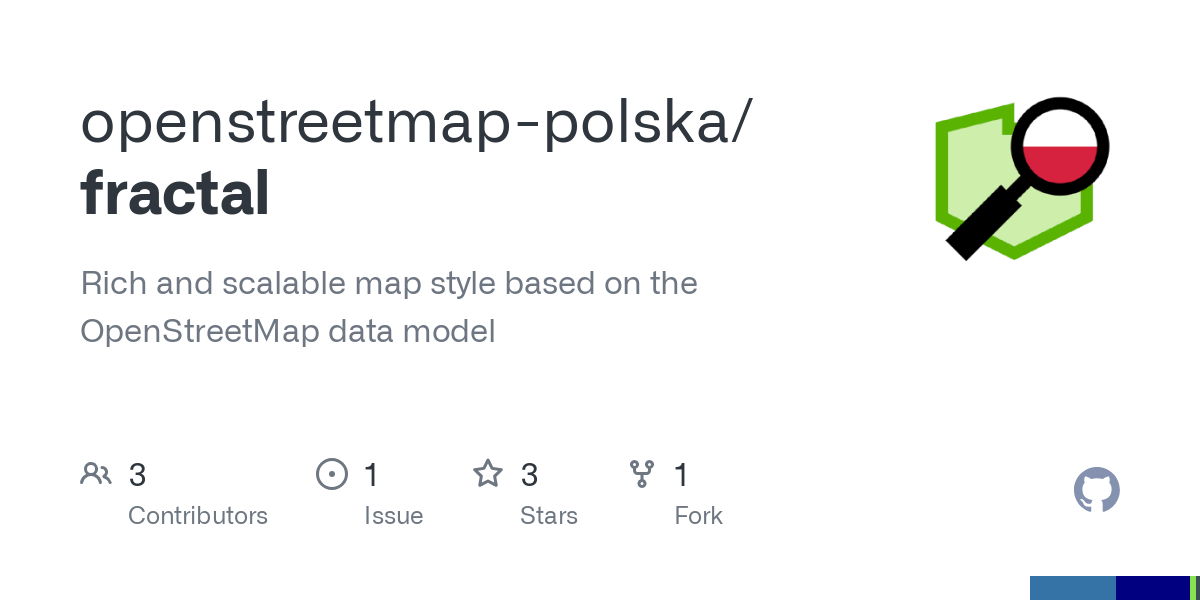Click the Fork label

point(698,516)
